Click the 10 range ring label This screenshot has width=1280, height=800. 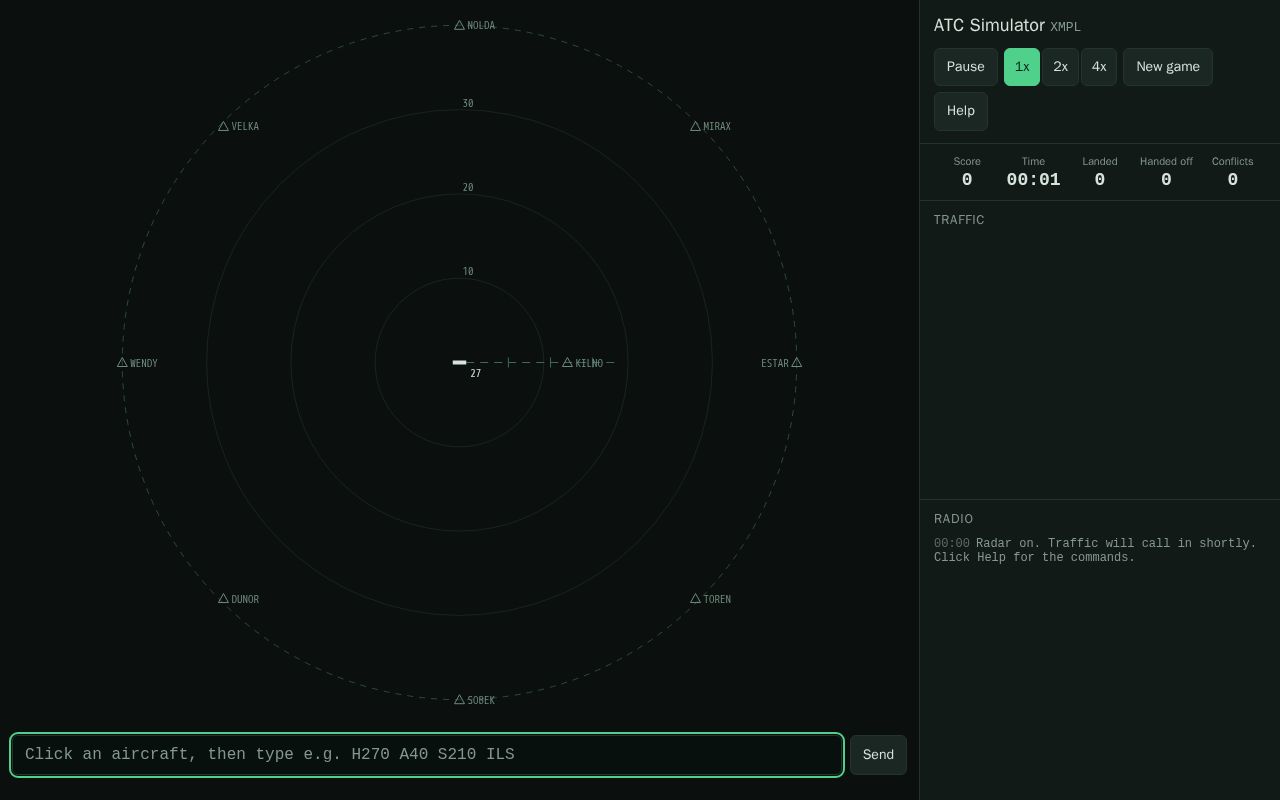tap(468, 272)
